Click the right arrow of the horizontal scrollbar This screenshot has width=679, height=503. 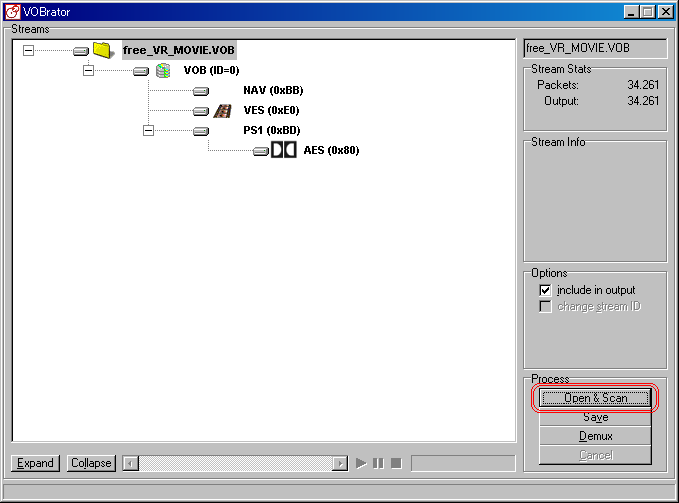click(340, 464)
